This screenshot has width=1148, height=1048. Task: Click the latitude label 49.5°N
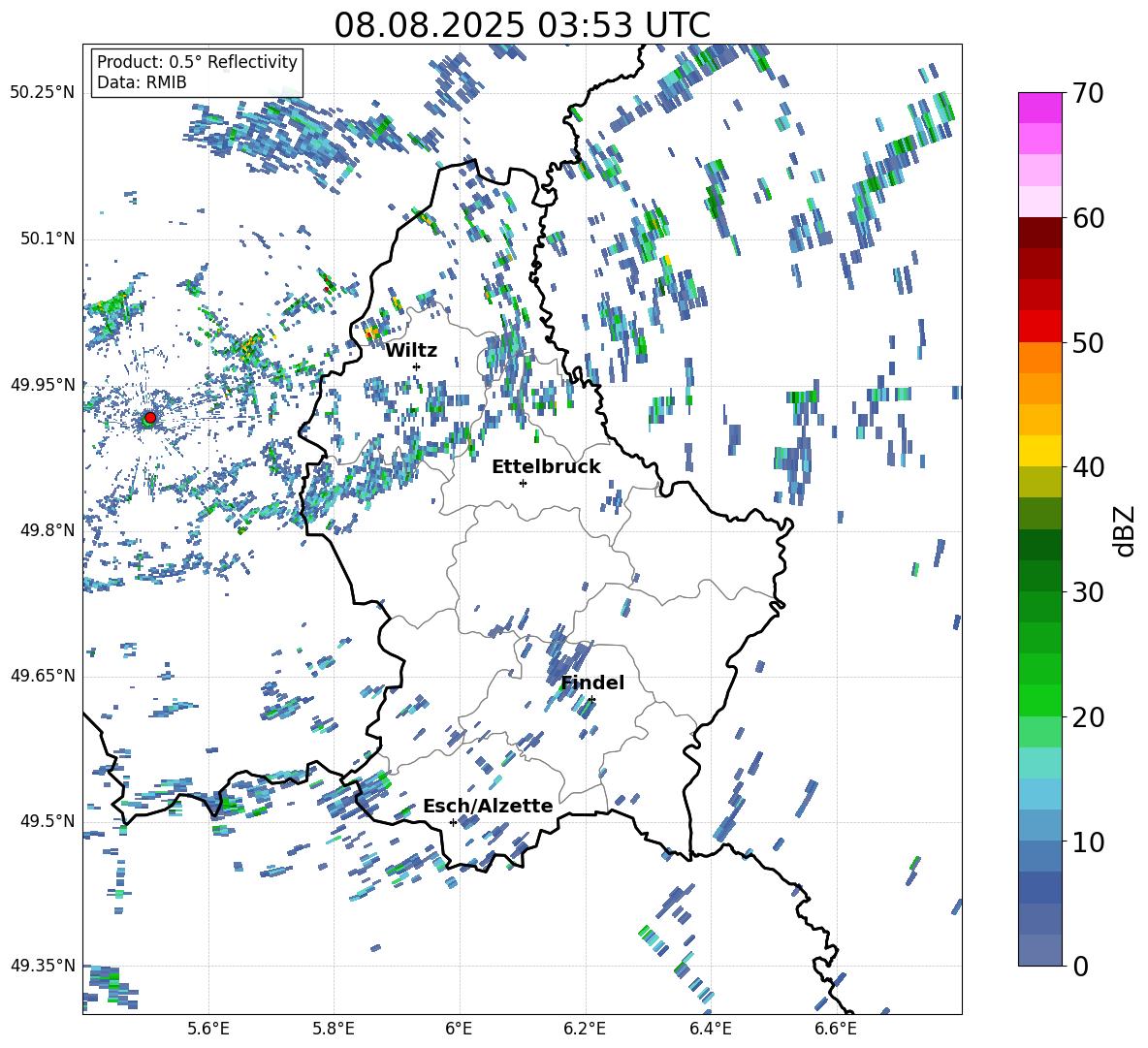click(47, 821)
